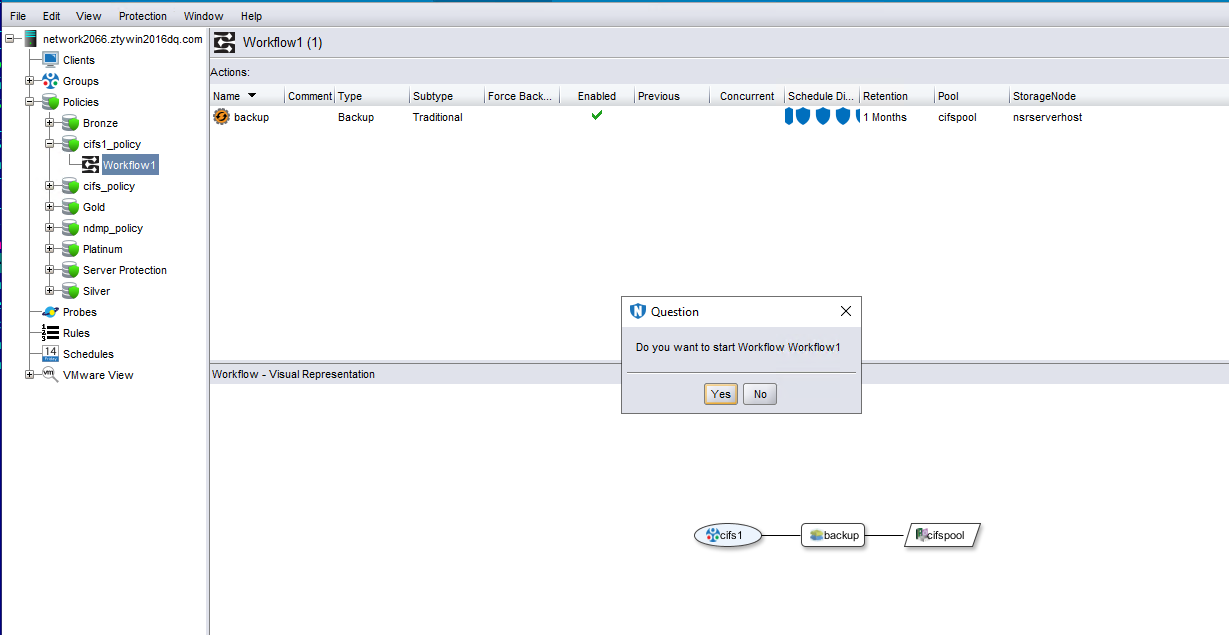Image resolution: width=1229 pixels, height=635 pixels.
Task: Click the Server Protection policy icon
Action: coord(70,270)
